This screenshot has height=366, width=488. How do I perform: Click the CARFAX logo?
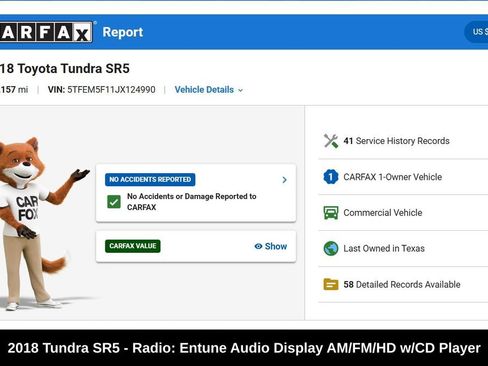pyautogui.click(x=46, y=32)
